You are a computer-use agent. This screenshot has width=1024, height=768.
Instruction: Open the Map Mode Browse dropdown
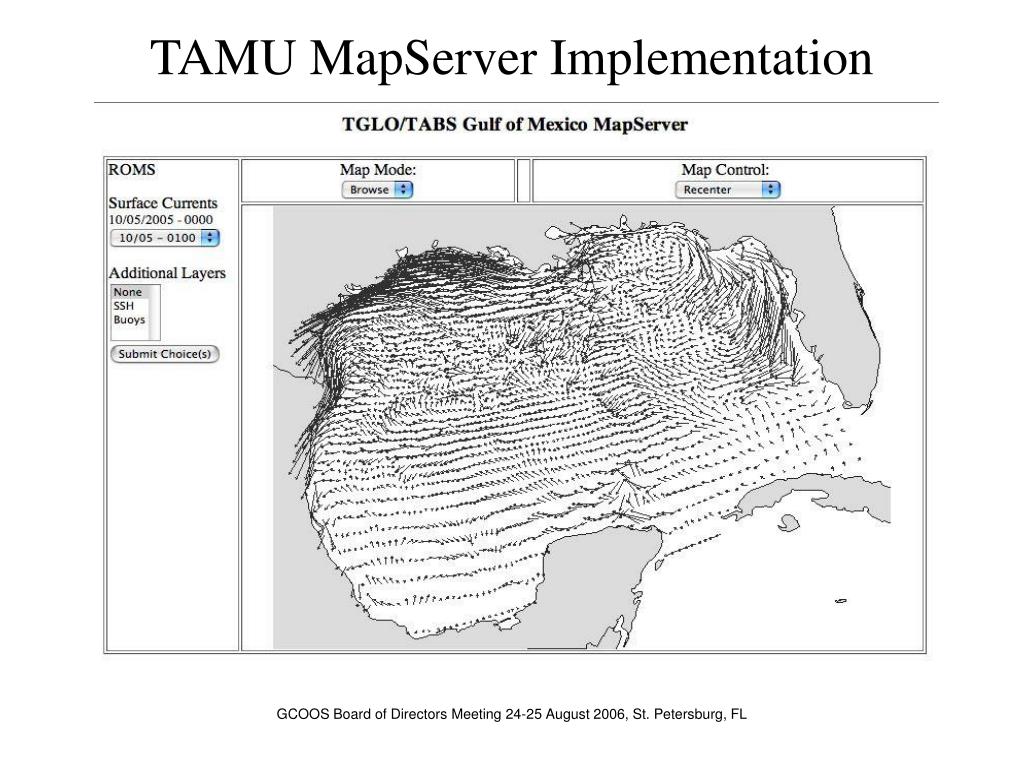click(x=377, y=189)
